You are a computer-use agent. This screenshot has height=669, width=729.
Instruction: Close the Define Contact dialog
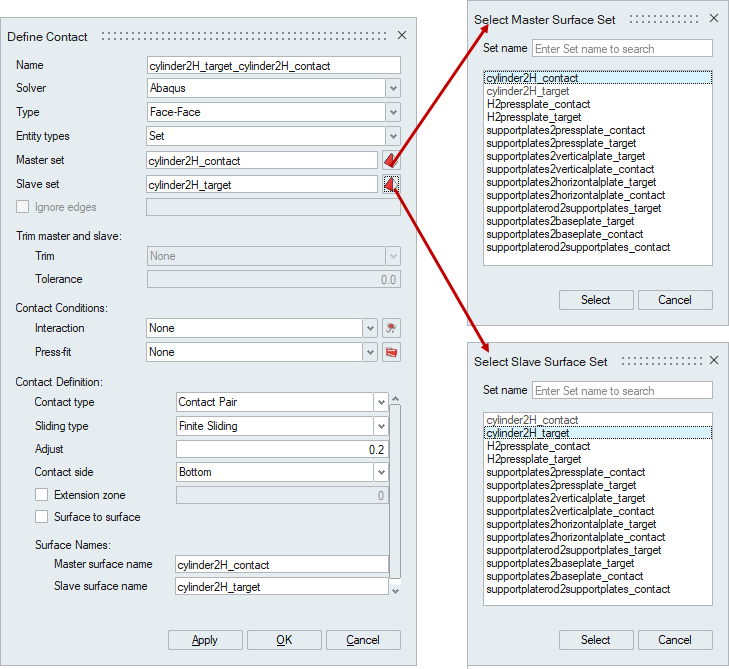402,36
